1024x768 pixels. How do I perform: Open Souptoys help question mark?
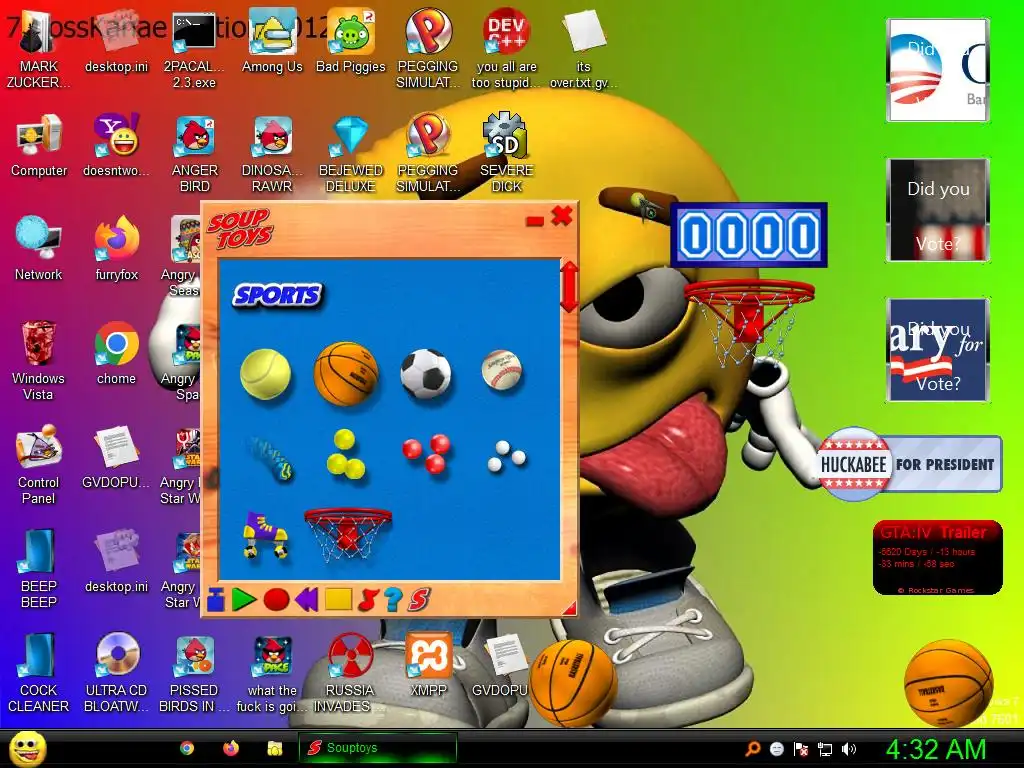click(x=393, y=599)
